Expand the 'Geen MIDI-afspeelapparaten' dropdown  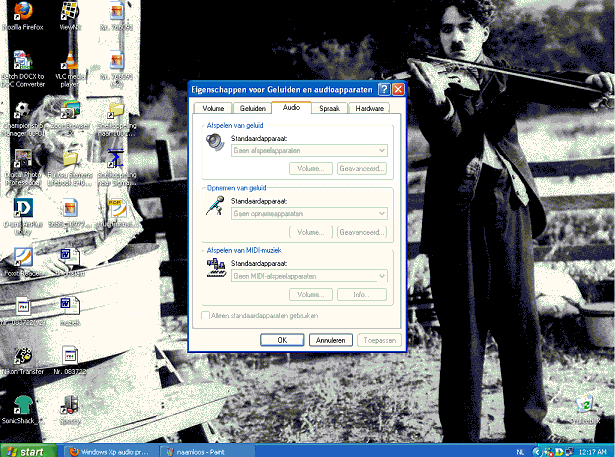[381, 276]
